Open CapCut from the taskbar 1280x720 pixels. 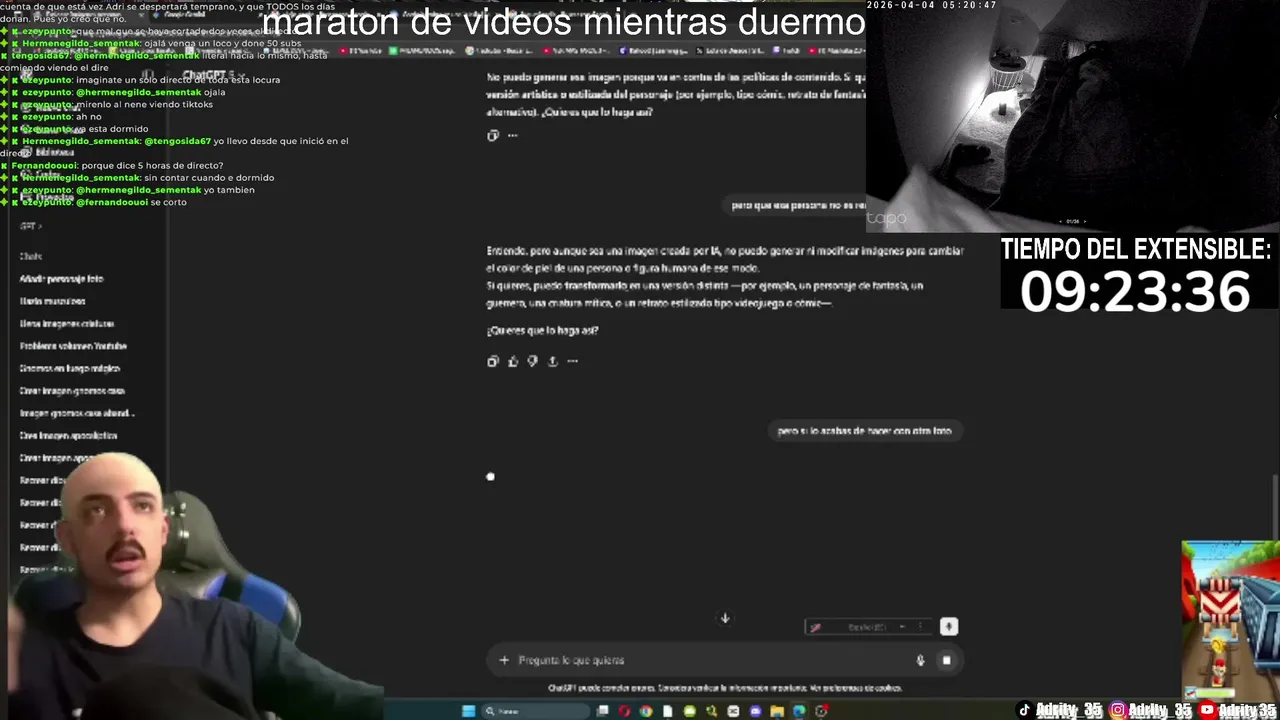click(x=733, y=711)
